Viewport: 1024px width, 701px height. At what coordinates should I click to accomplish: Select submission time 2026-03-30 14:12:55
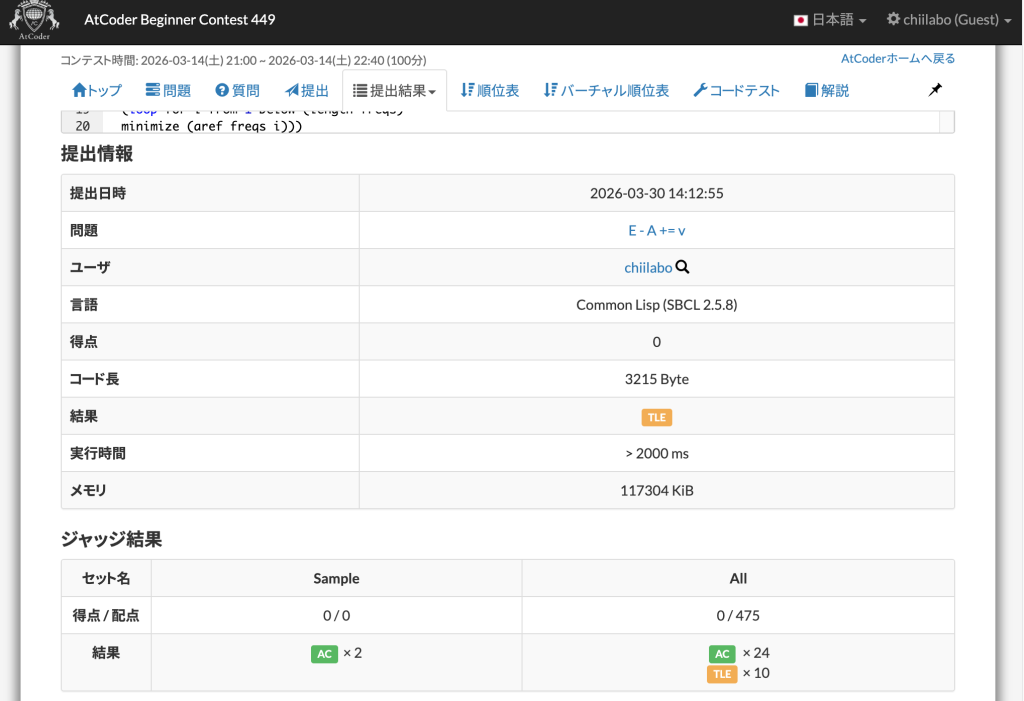(656, 193)
